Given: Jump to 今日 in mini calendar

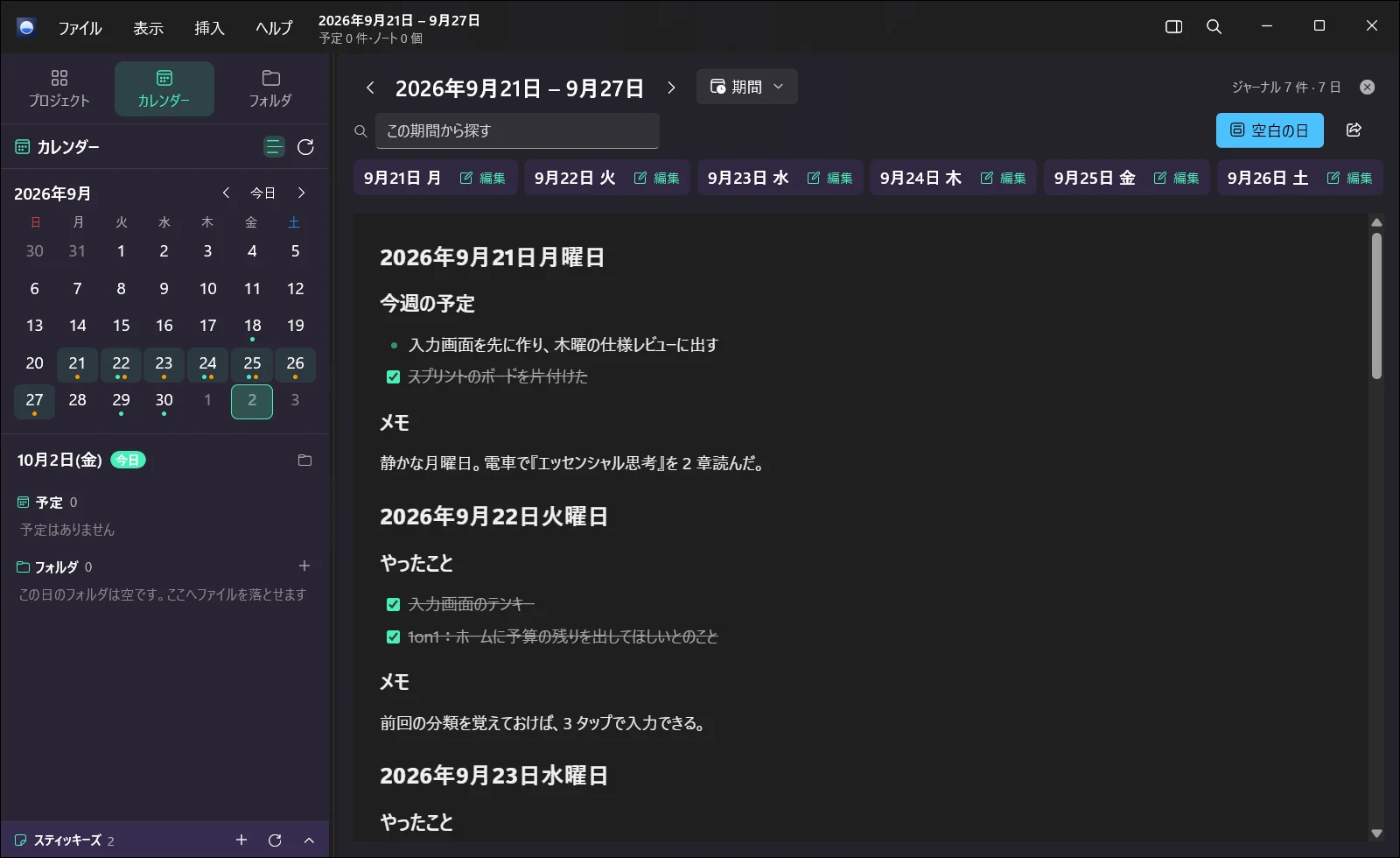Looking at the screenshot, I should pos(262,193).
